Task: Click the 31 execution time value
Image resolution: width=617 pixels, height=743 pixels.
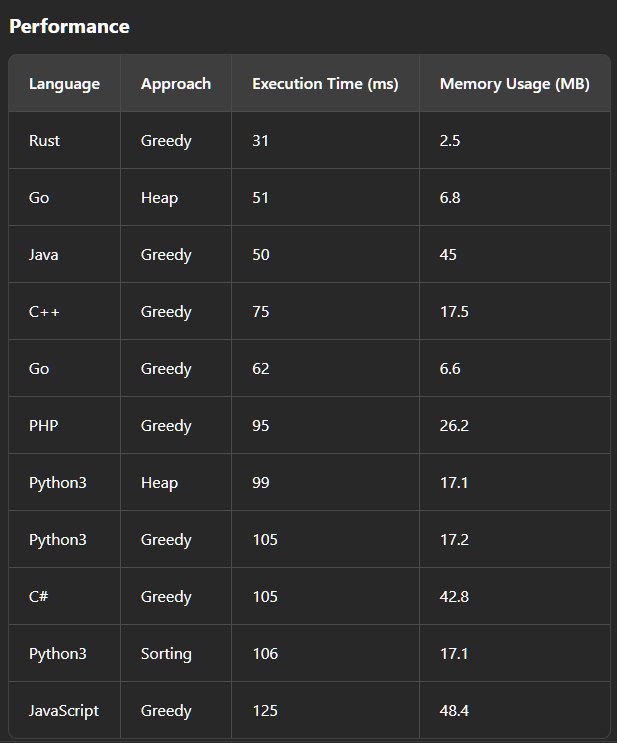Action: click(260, 141)
